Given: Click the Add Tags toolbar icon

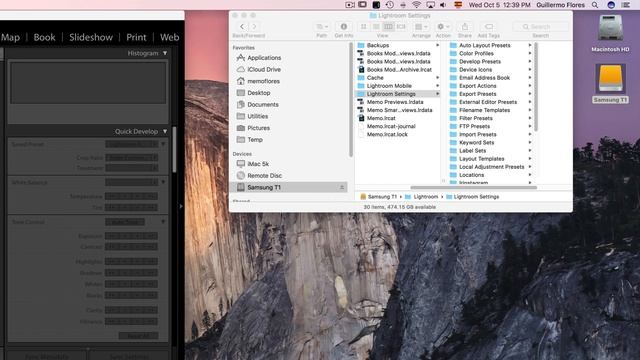Looking at the screenshot, I should (489, 27).
